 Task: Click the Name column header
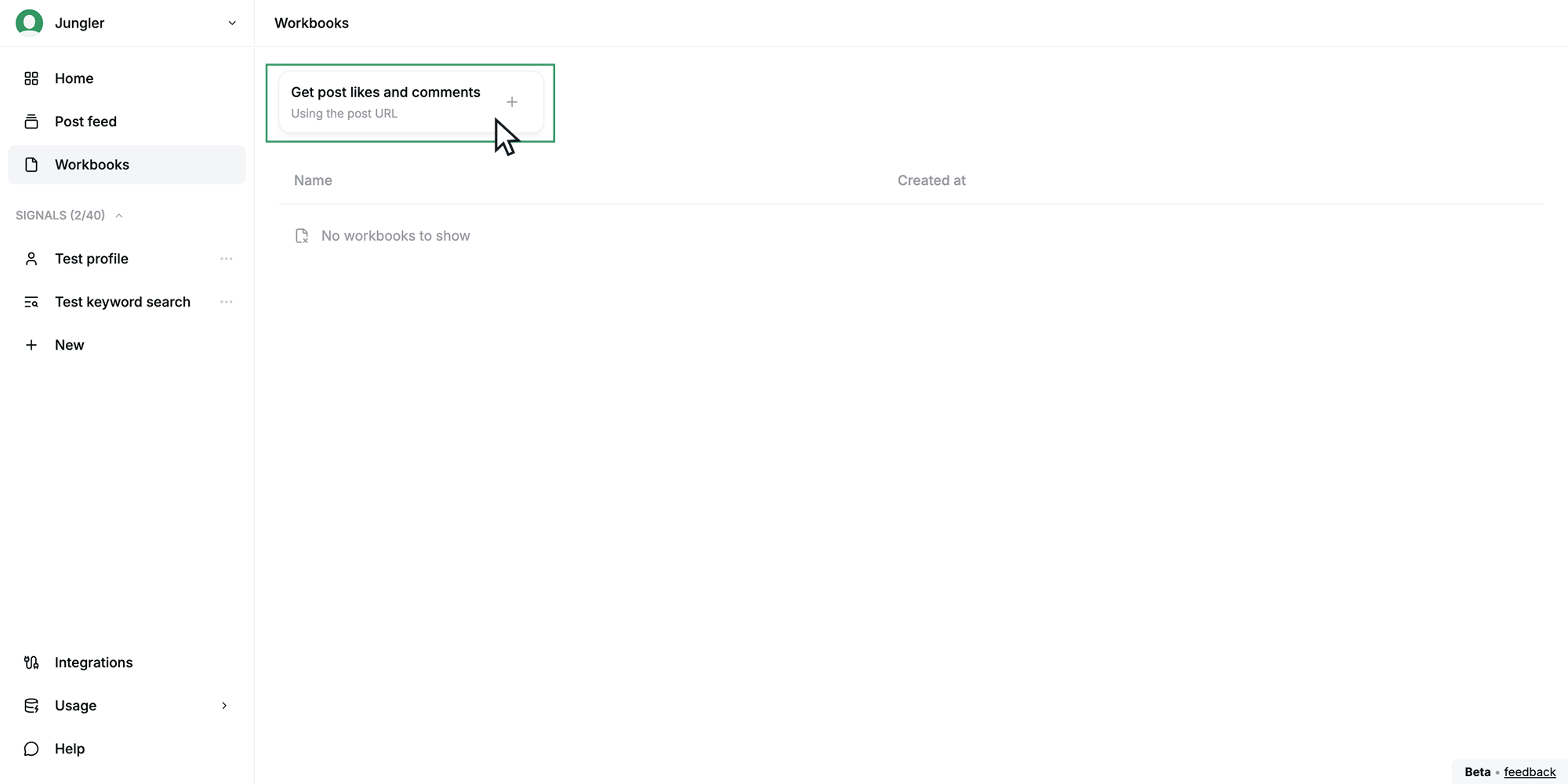(312, 180)
